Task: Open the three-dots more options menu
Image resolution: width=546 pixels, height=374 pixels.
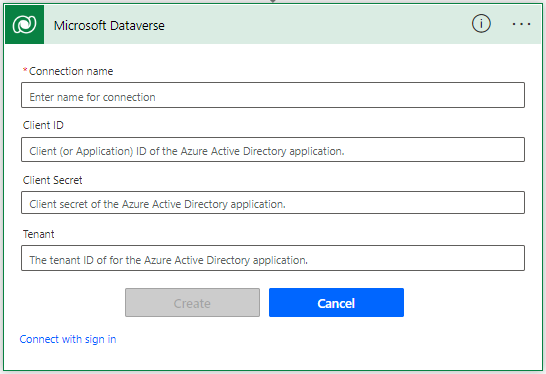Action: pos(521,24)
